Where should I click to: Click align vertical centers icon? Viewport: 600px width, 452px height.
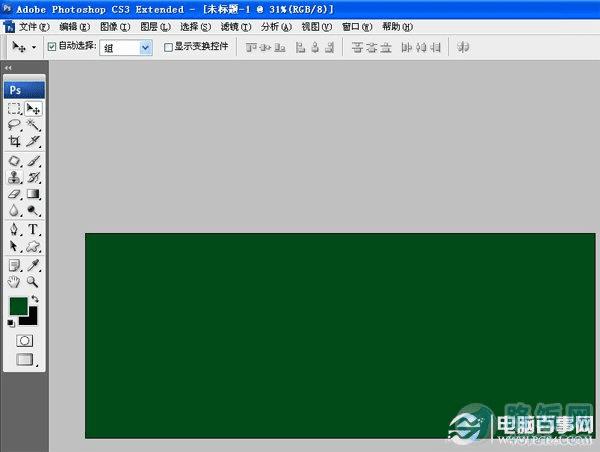click(x=265, y=47)
